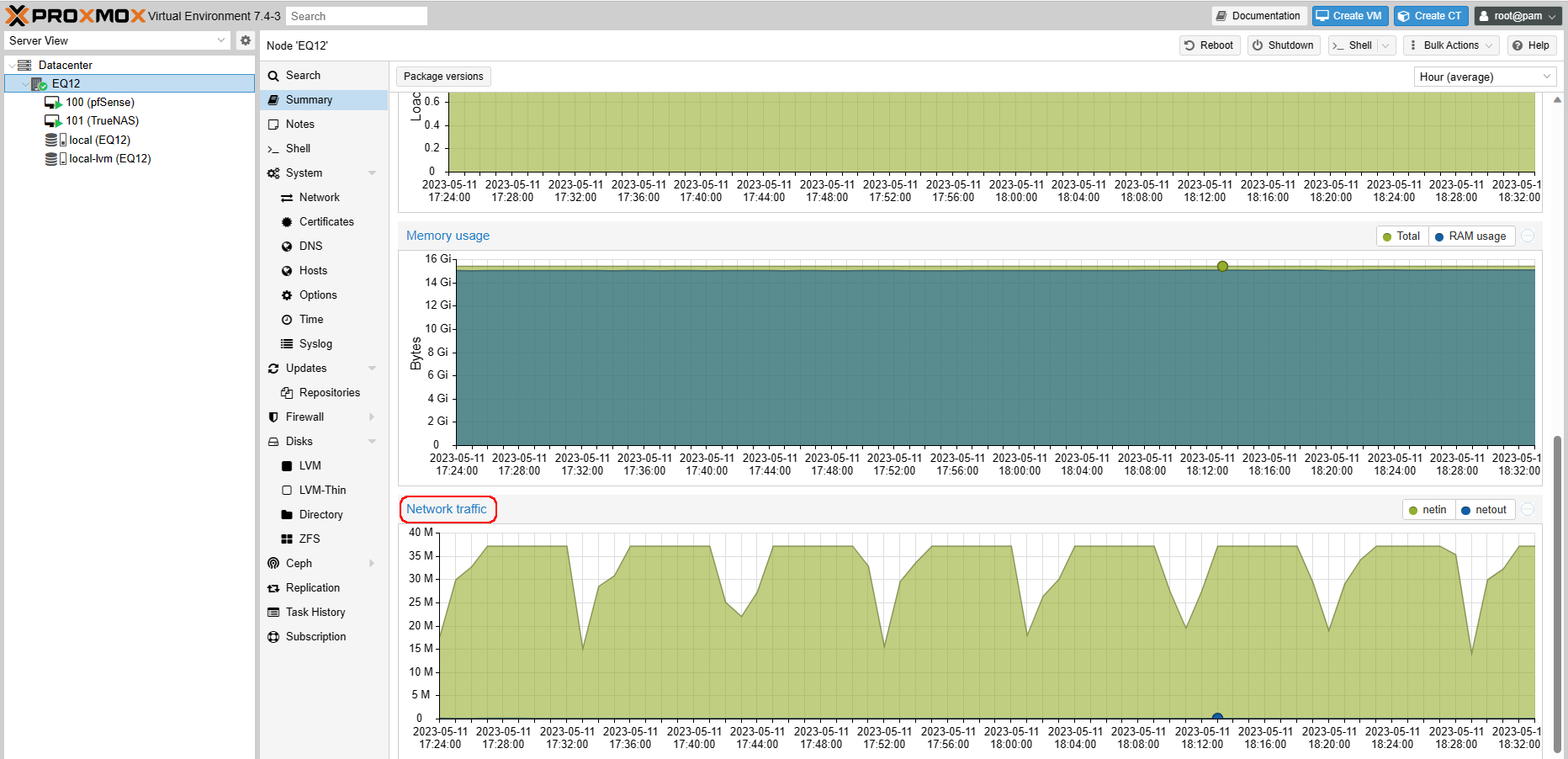1568x759 pixels.
Task: Click the Datacenter server icon
Action: pos(24,65)
